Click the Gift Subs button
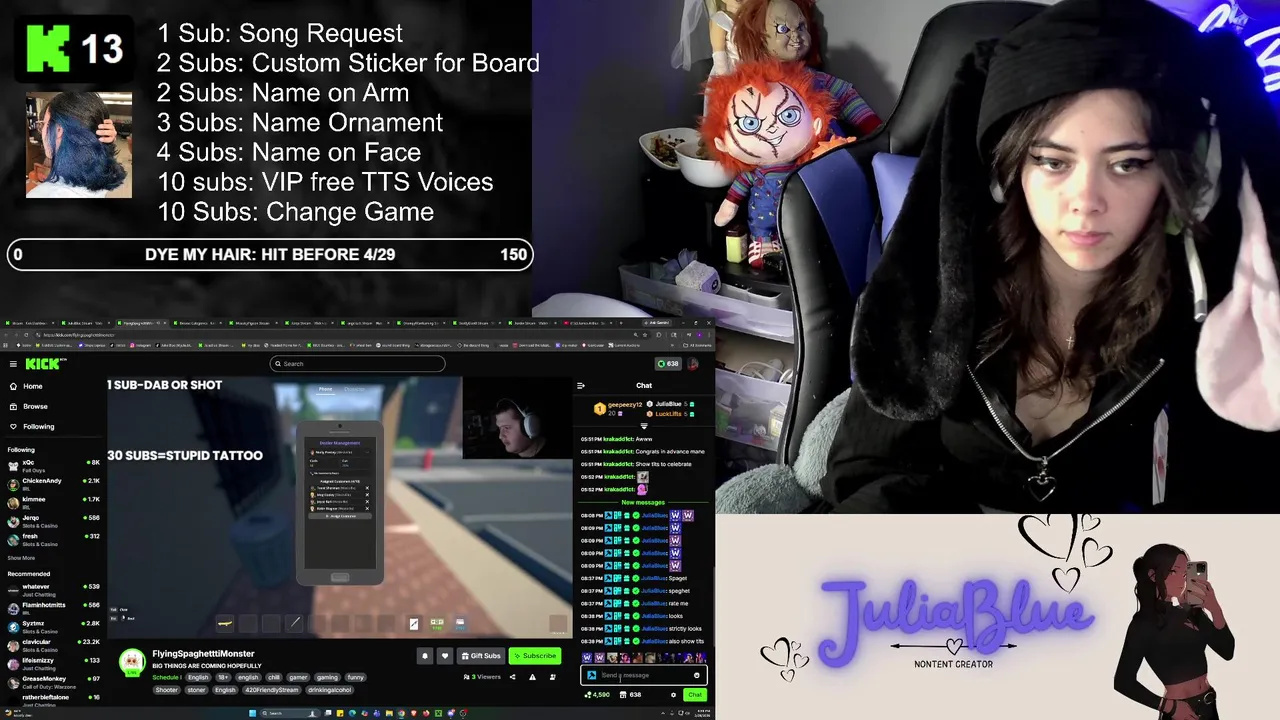Screen dimensions: 1280x720 pos(481,656)
